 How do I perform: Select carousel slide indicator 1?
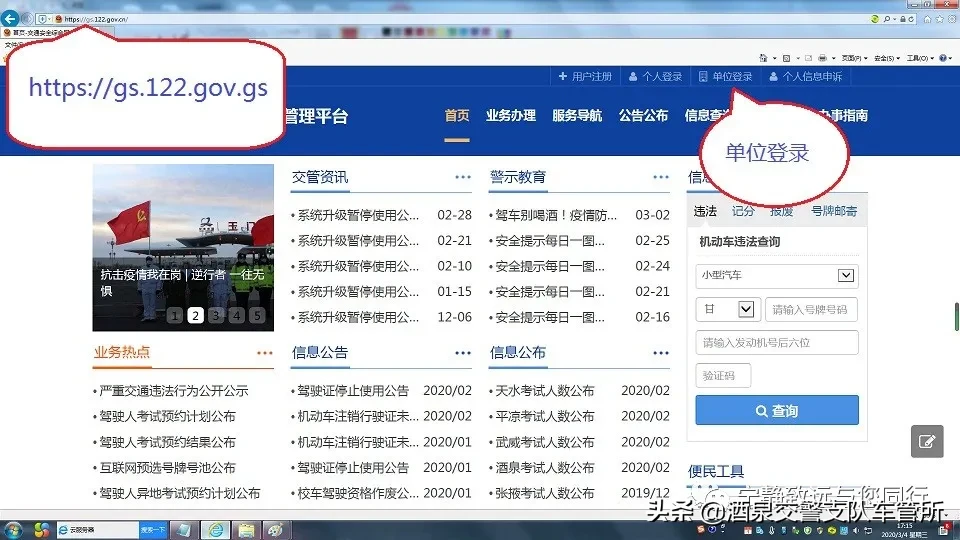174,315
